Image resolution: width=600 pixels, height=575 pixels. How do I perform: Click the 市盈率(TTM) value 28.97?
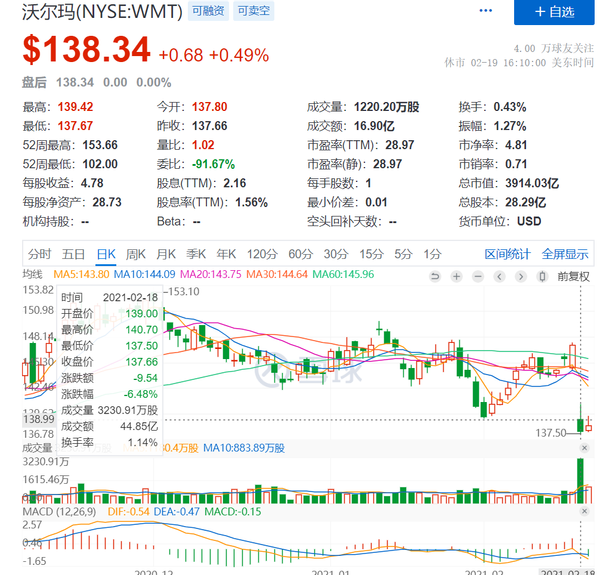point(399,145)
